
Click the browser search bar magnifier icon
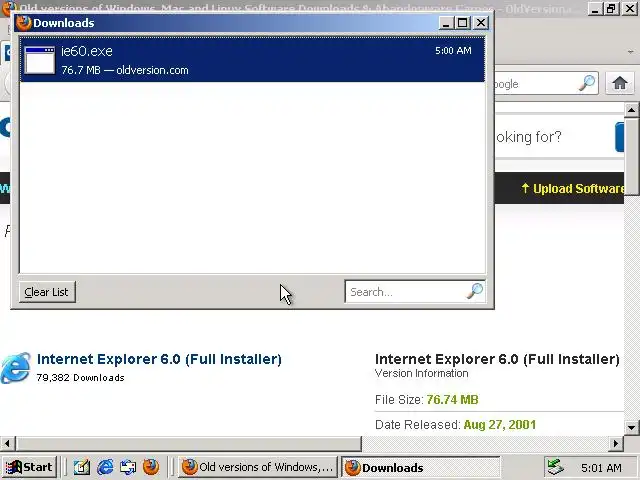point(587,83)
